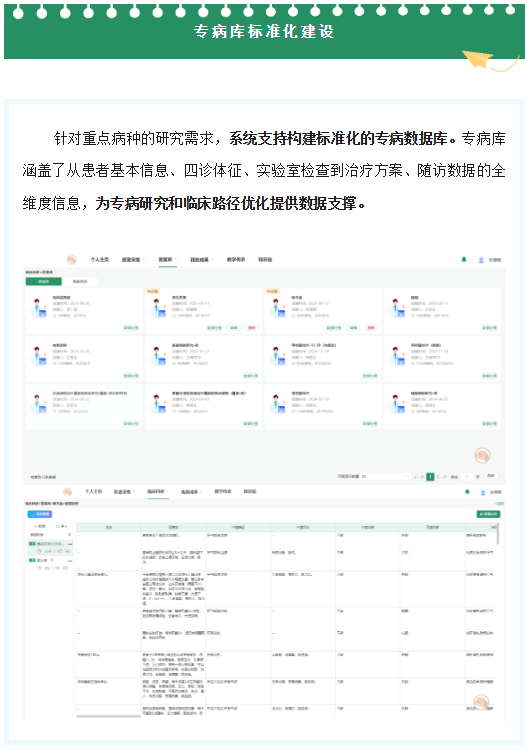Click red delete button on 2025-05-12 card
Image resolution: width=527 pixels, height=750 pixels.
pos(371,328)
